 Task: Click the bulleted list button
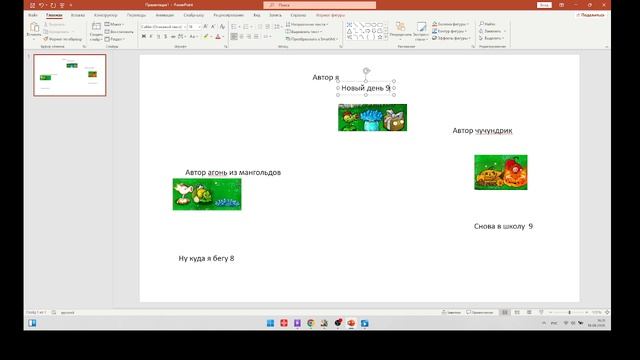(235, 27)
